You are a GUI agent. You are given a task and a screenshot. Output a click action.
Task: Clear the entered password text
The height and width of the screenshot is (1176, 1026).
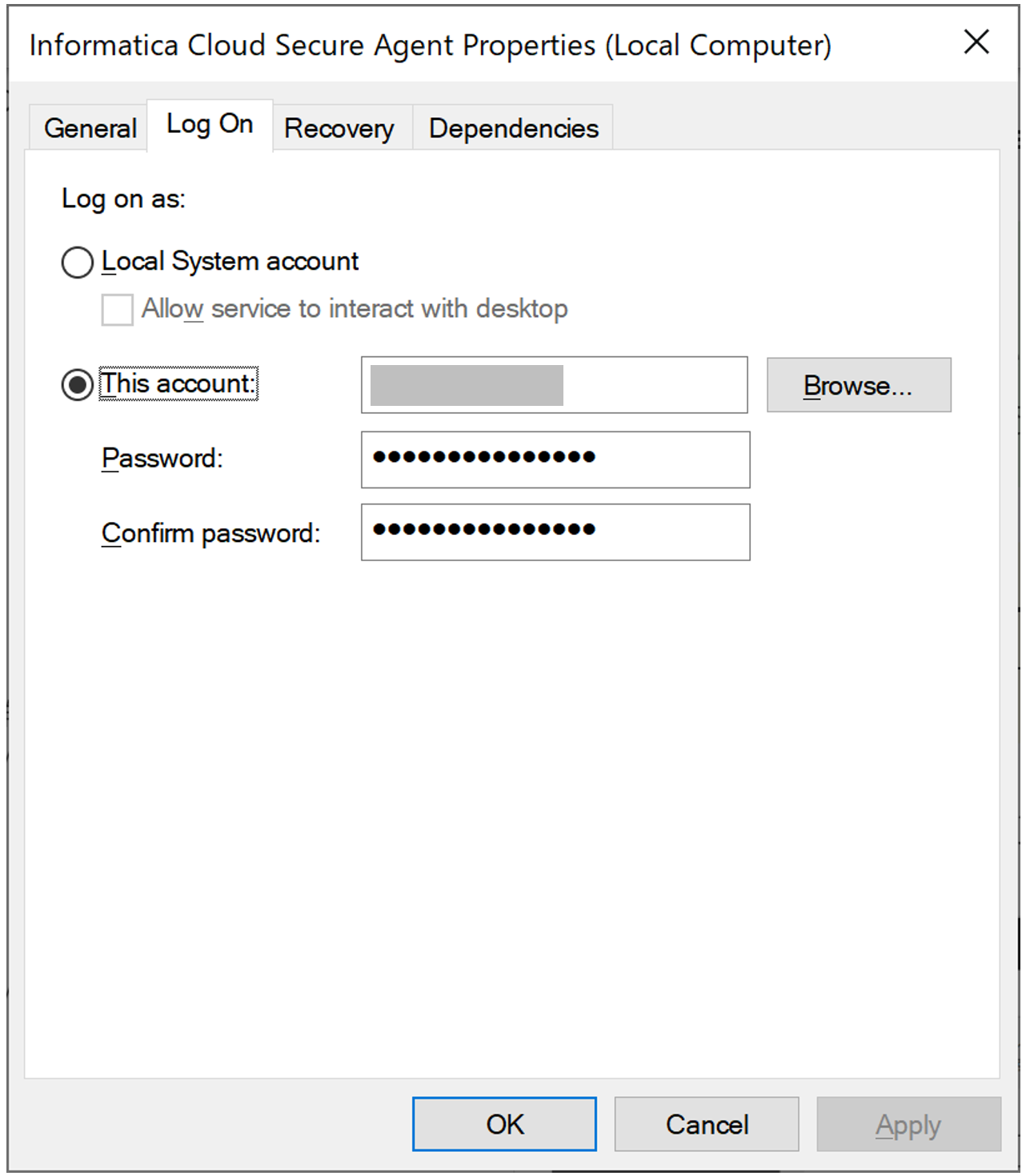tap(555, 460)
